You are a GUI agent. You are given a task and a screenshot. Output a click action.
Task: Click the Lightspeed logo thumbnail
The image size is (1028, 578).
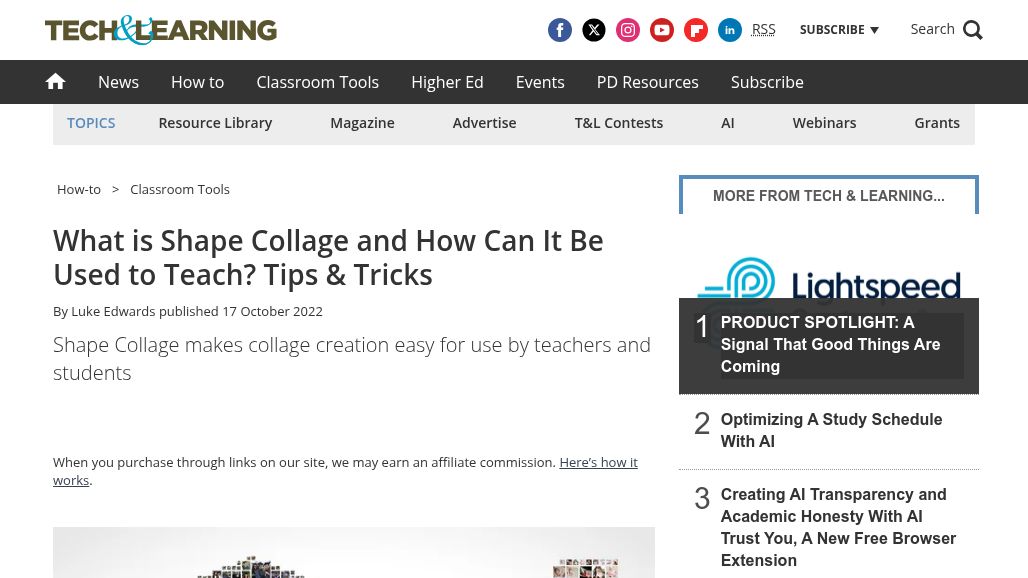click(x=829, y=279)
